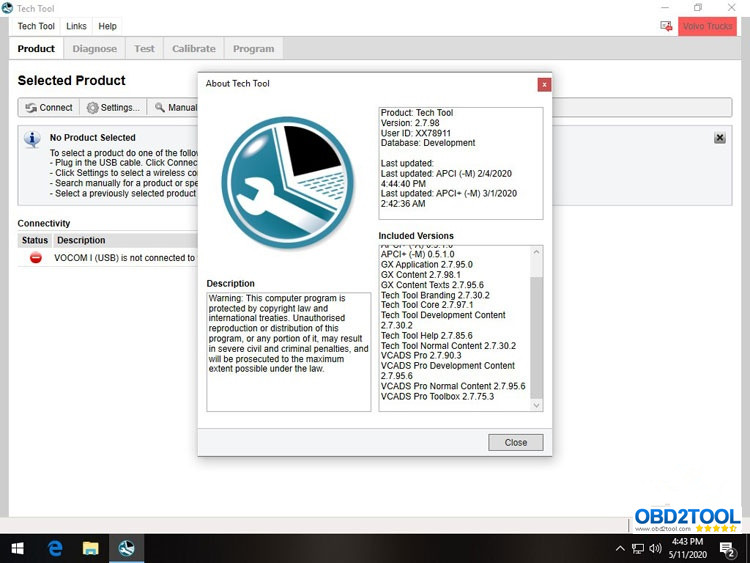750x563 pixels.
Task: Open the Tech Tool menu
Action: (x=36, y=26)
